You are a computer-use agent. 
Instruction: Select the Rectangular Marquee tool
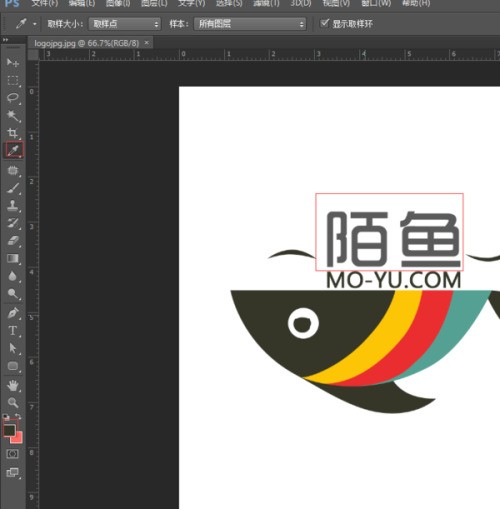point(13,80)
